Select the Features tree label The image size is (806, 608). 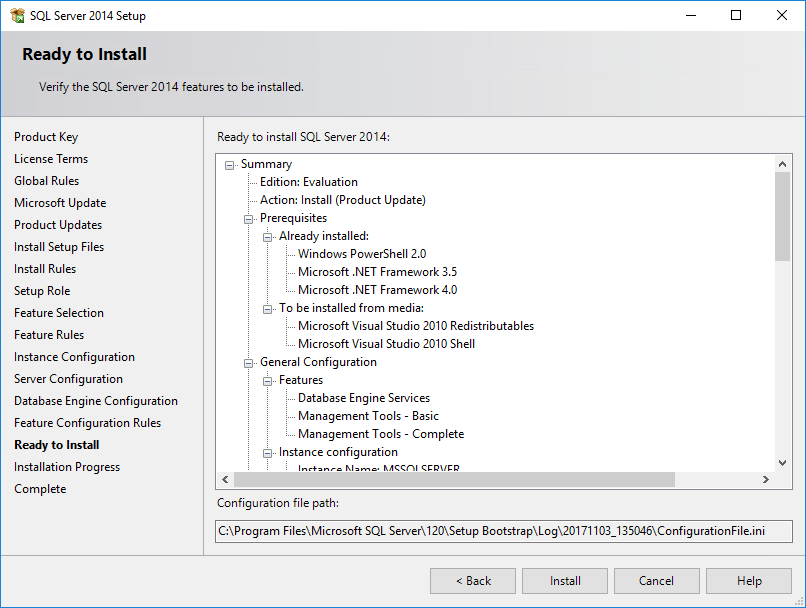[301, 380]
